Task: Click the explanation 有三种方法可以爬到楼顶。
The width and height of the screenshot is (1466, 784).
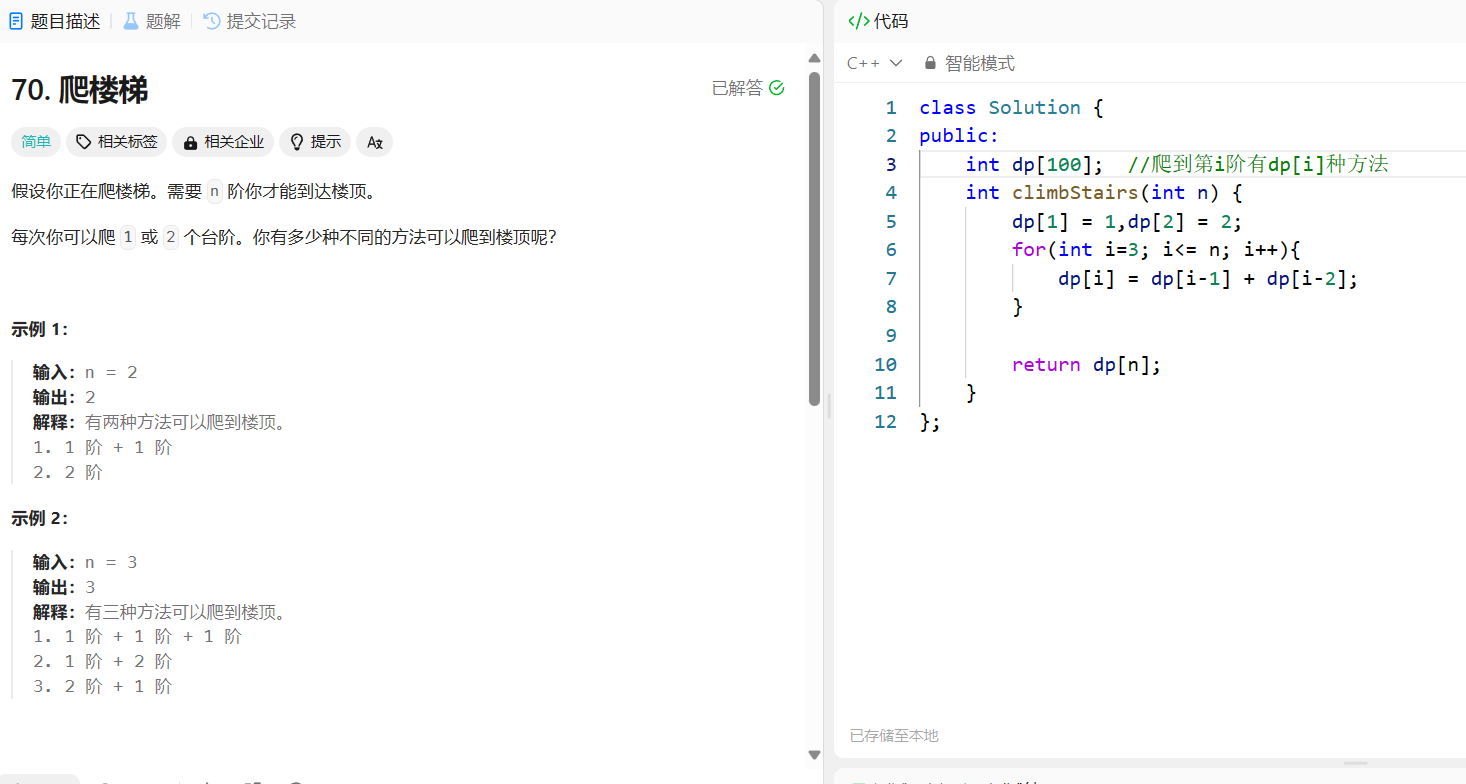Action: click(187, 612)
